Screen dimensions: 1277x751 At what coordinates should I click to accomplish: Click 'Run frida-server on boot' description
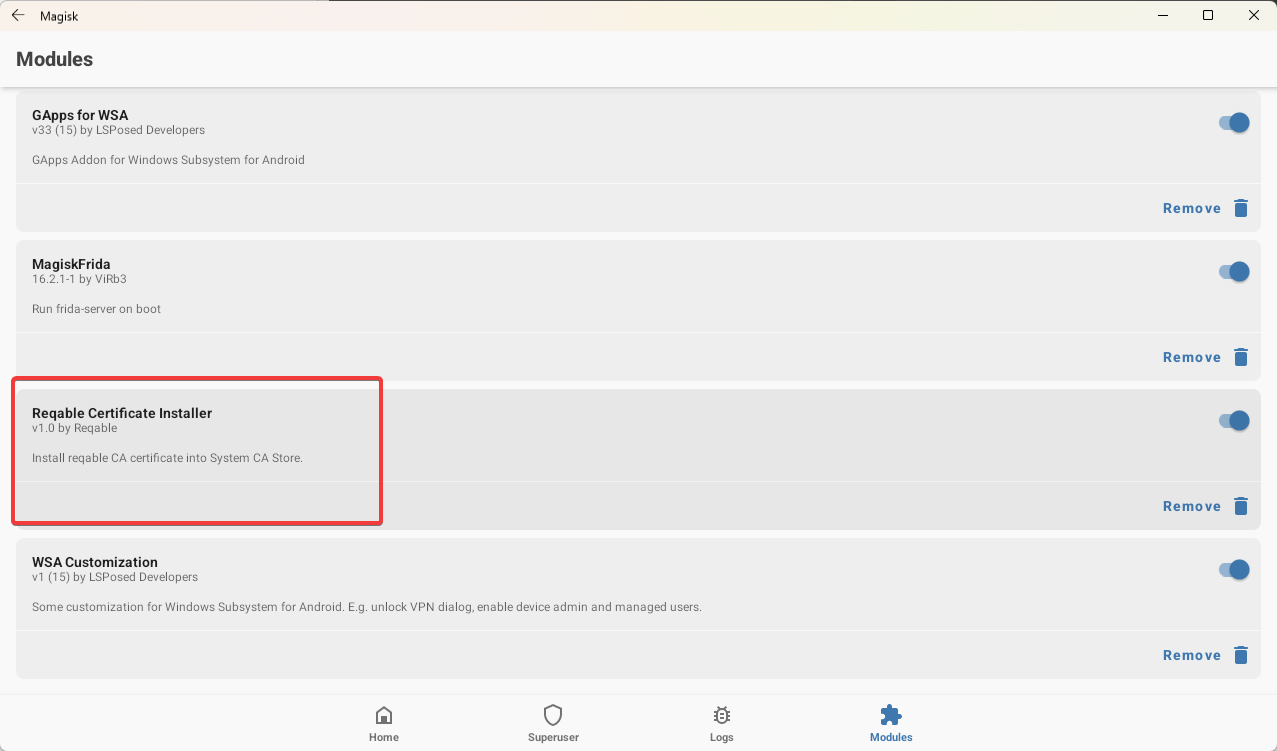(96, 309)
